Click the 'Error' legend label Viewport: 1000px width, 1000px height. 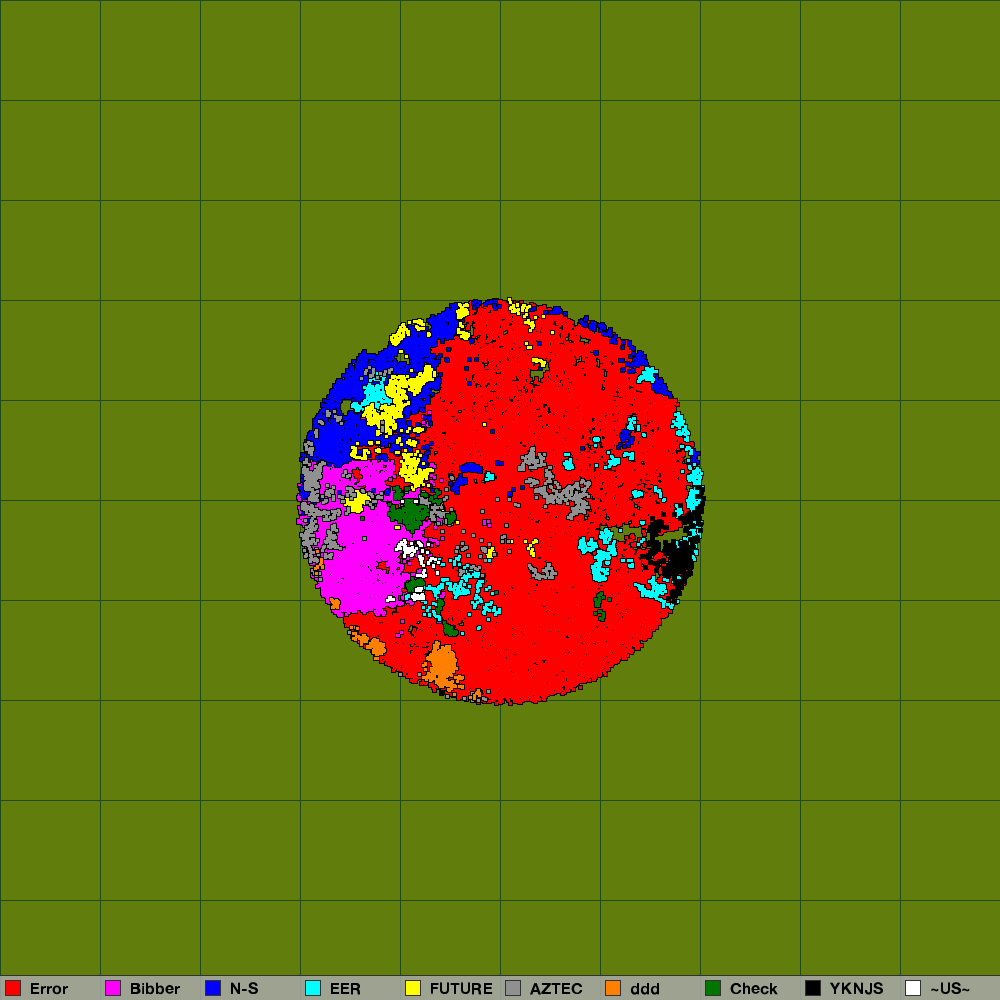pos(49,989)
